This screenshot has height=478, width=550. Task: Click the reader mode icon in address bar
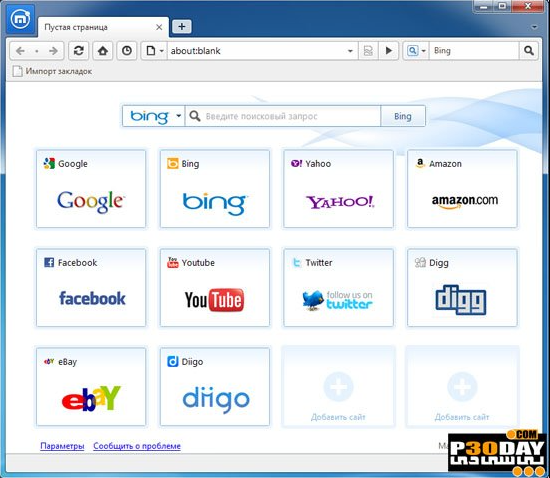pyautogui.click(x=368, y=51)
